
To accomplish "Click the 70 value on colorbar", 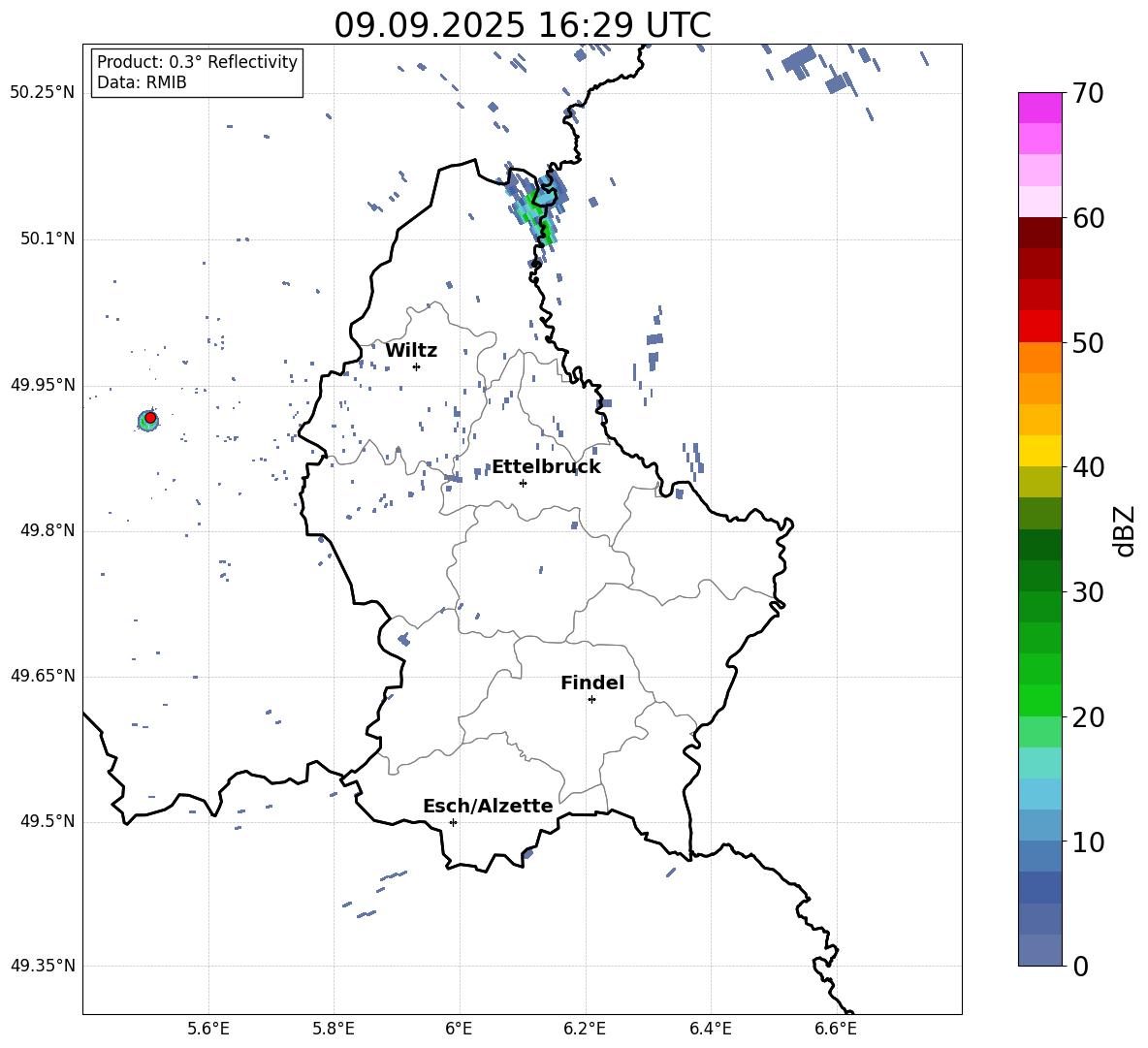I will tap(1088, 93).
